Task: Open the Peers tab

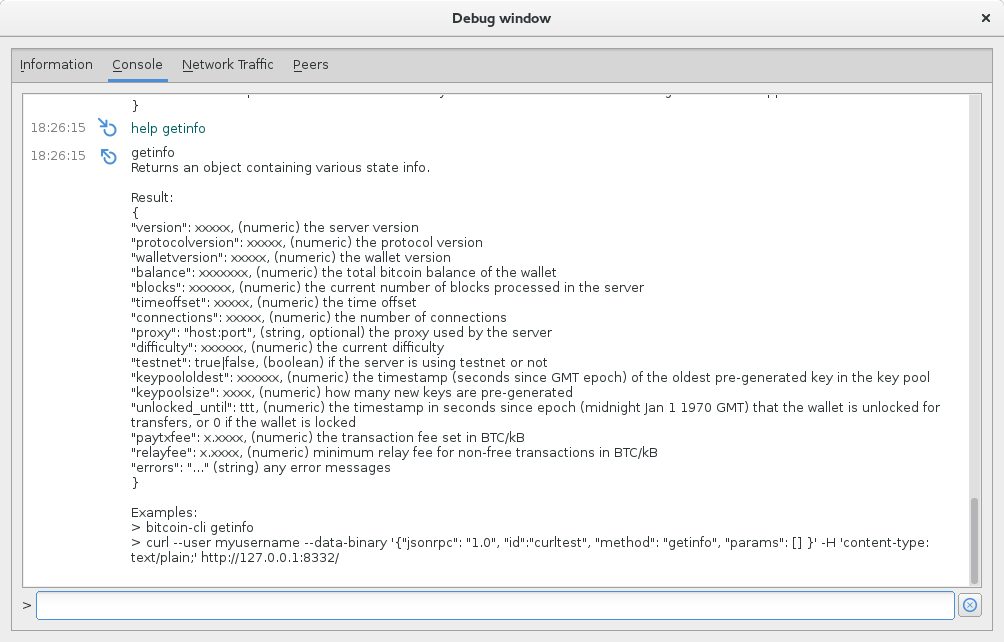Action: tap(310, 64)
